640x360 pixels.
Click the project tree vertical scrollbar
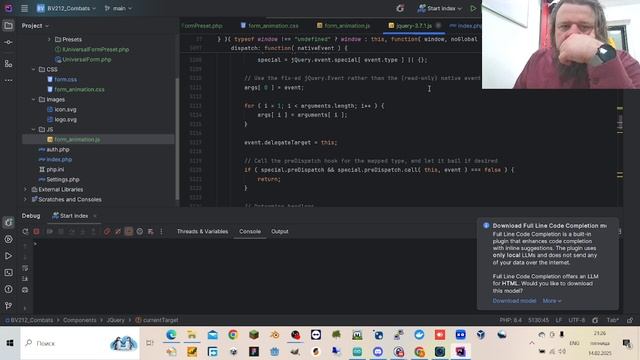(x=177, y=139)
